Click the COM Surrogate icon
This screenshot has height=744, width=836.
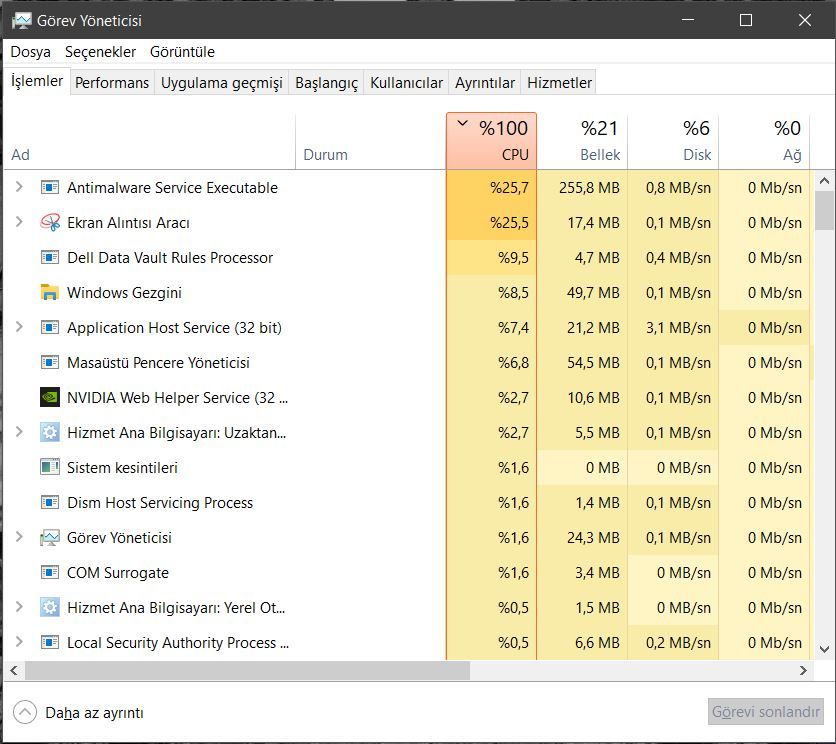pos(50,572)
